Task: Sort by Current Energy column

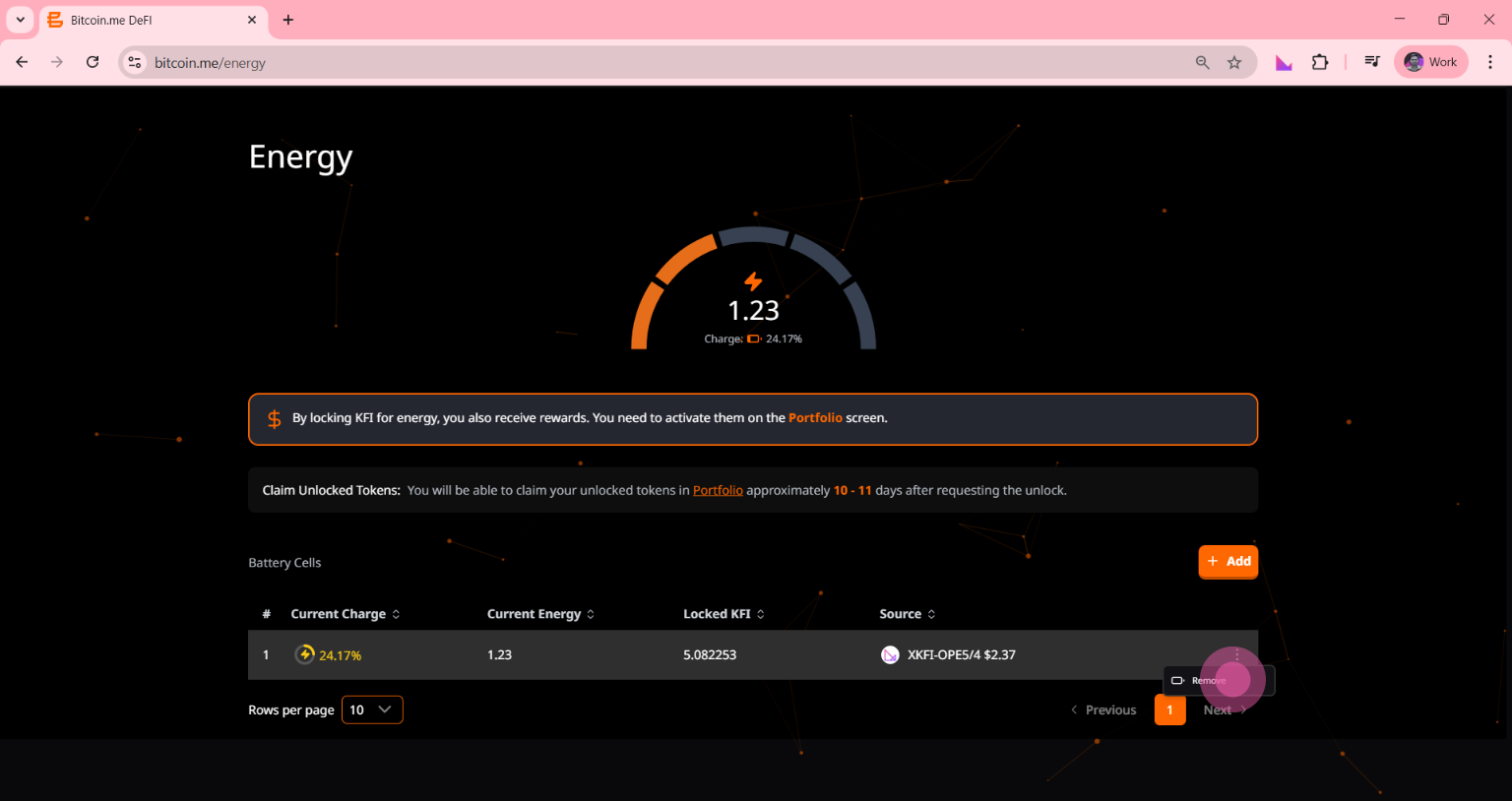Action: [x=540, y=614]
